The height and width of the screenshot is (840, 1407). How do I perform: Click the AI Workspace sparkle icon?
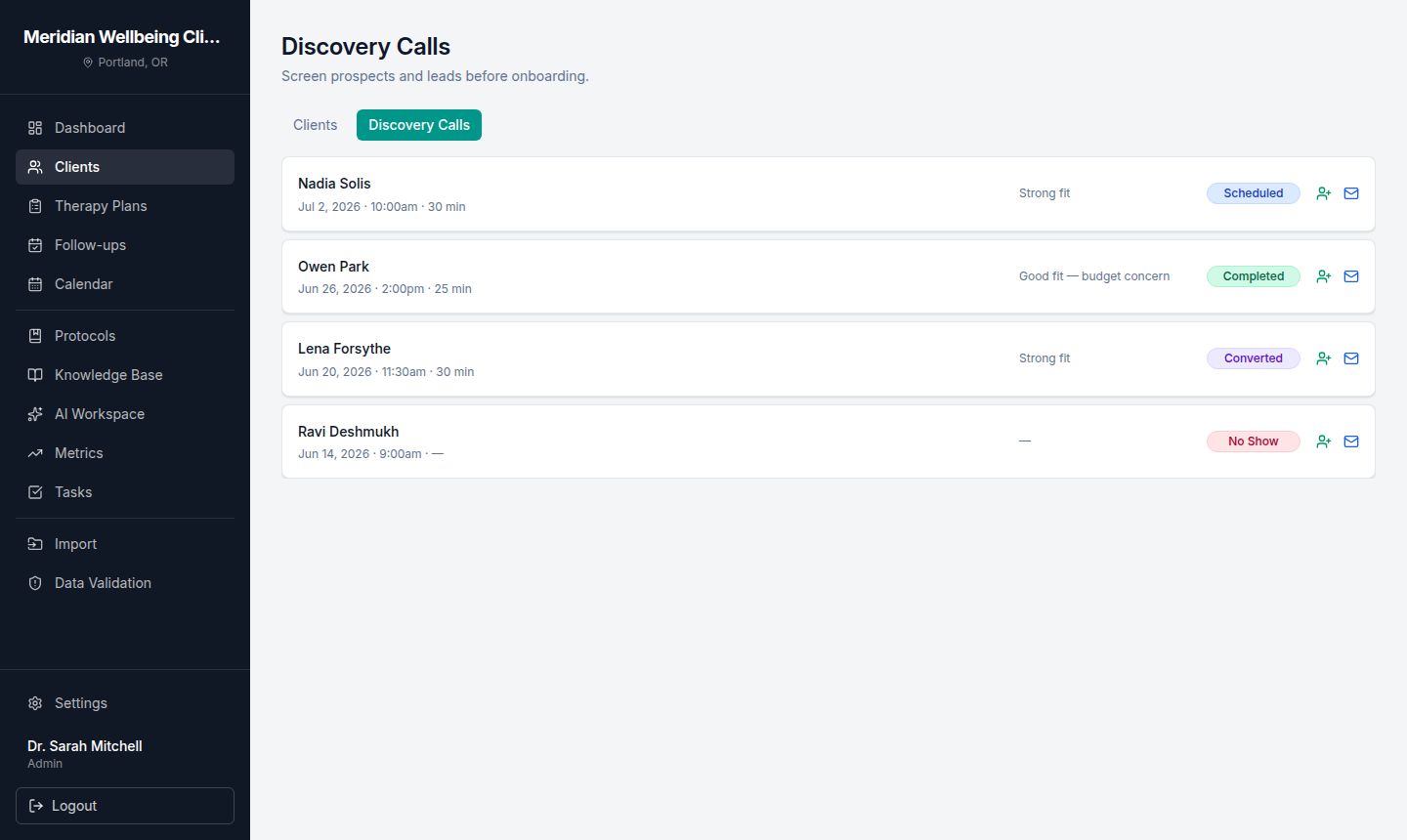coord(35,414)
